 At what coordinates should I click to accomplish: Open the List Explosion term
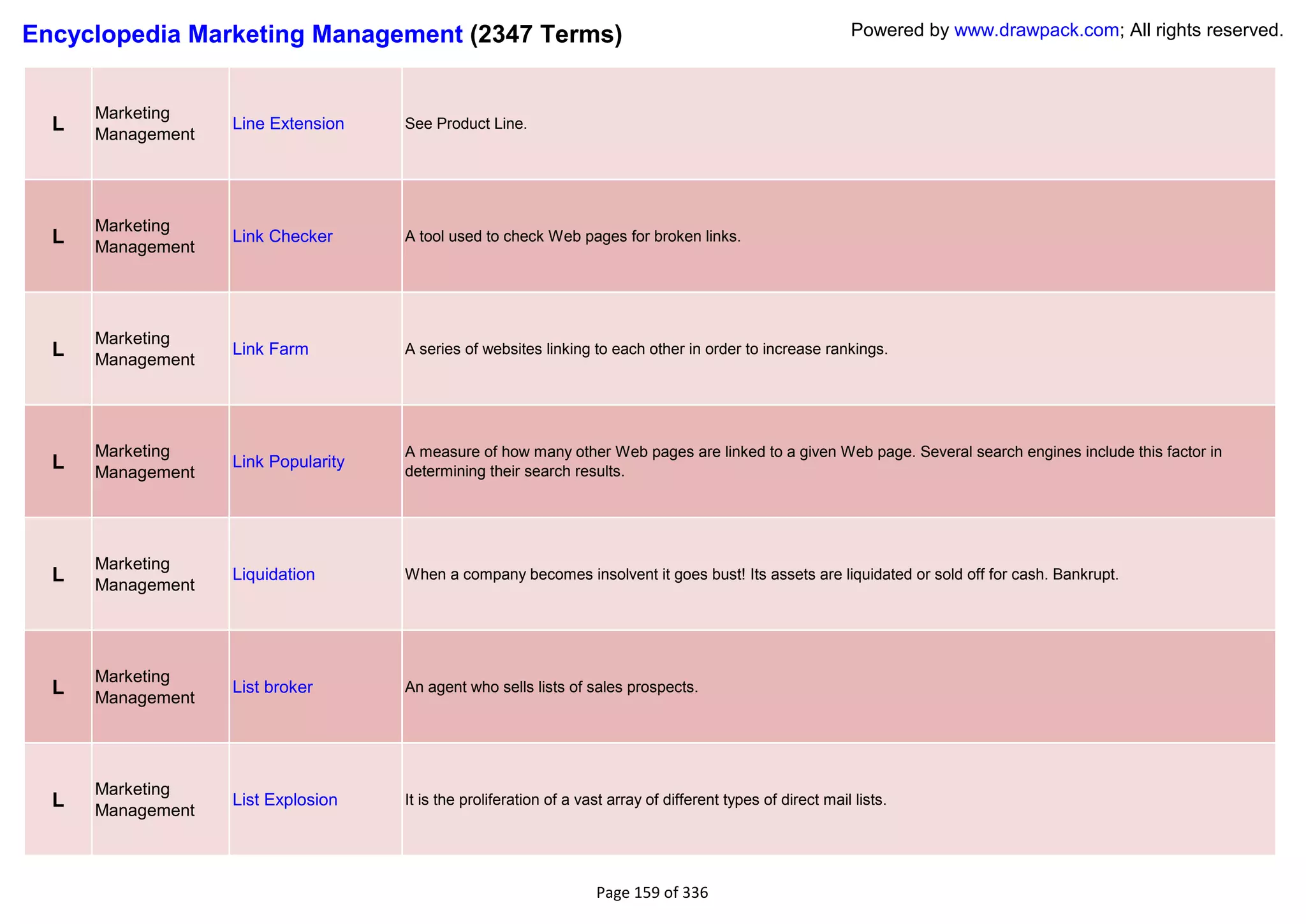285,800
